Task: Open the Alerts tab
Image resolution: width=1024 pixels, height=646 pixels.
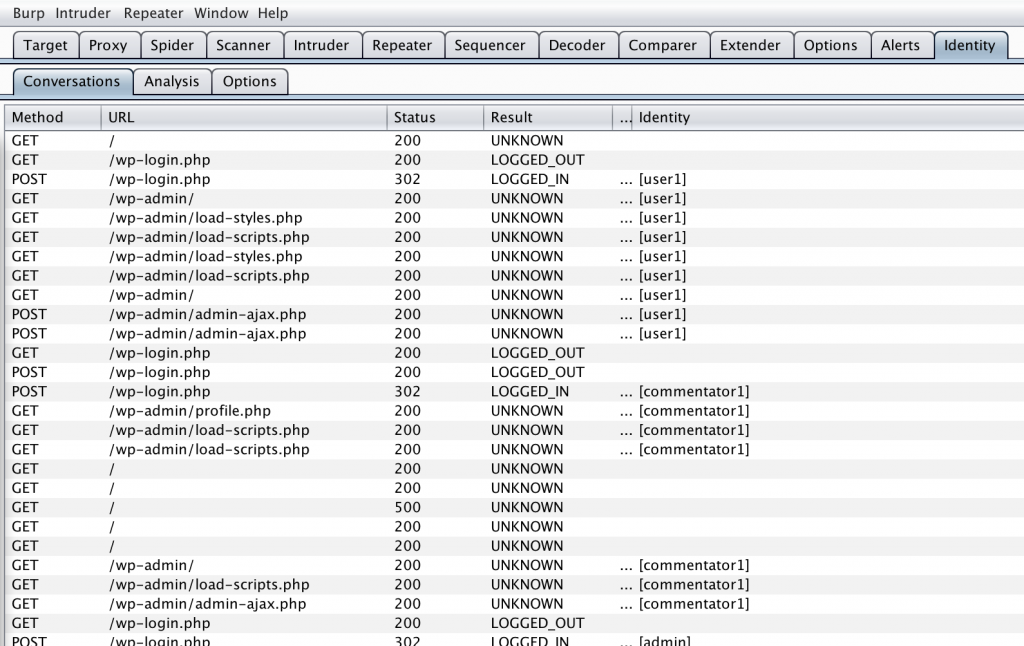Action: (x=900, y=45)
